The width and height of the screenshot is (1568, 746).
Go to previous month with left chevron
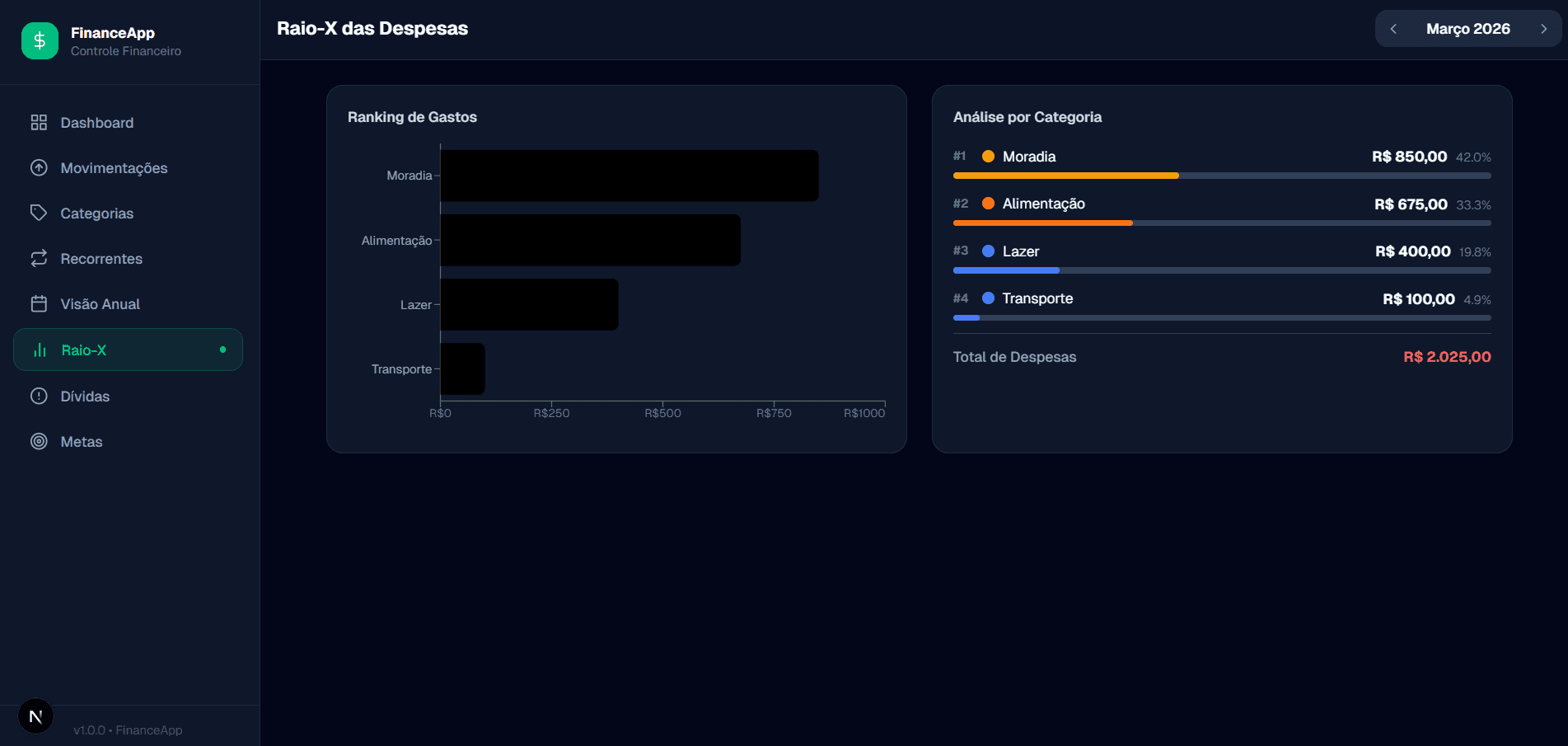coord(1393,28)
